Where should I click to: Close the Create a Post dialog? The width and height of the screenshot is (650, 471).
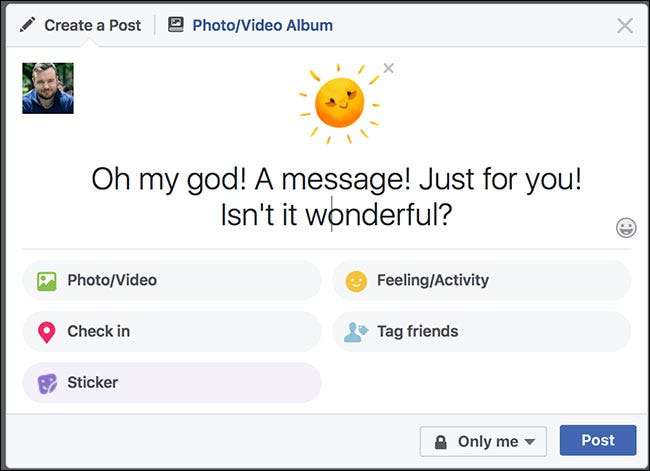click(x=625, y=26)
